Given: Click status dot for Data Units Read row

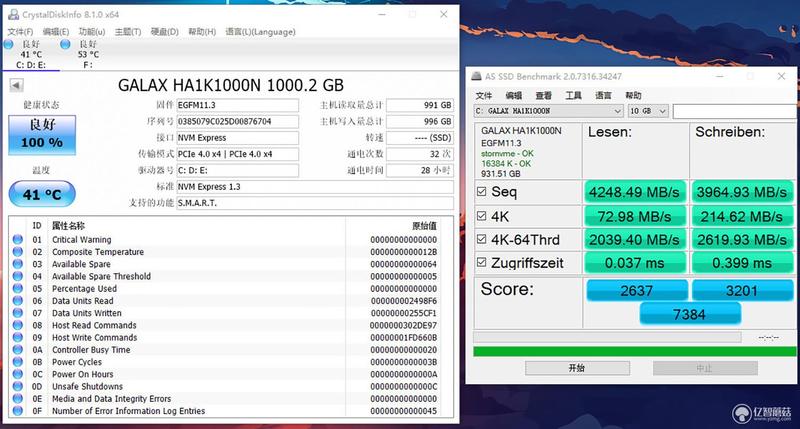Looking at the screenshot, I should point(18,300).
